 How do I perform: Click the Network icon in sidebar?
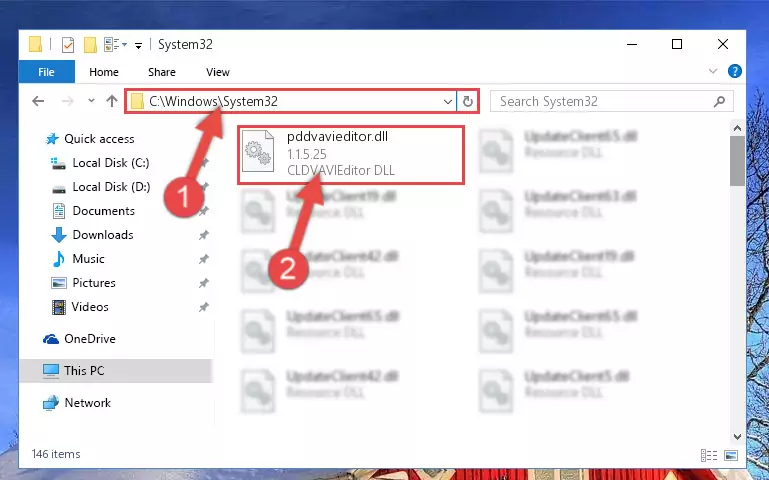click(x=51, y=403)
